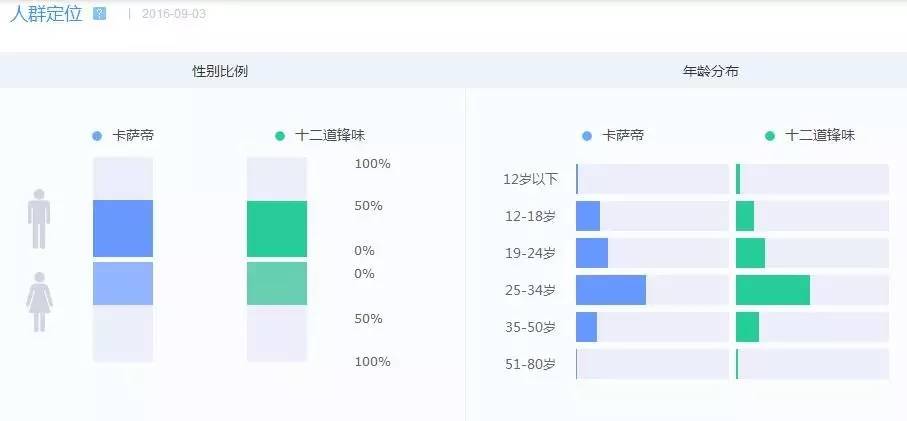Click 十二道锋味 green bar for 35-50岁
Screen dimensions: 907x421
point(747,327)
